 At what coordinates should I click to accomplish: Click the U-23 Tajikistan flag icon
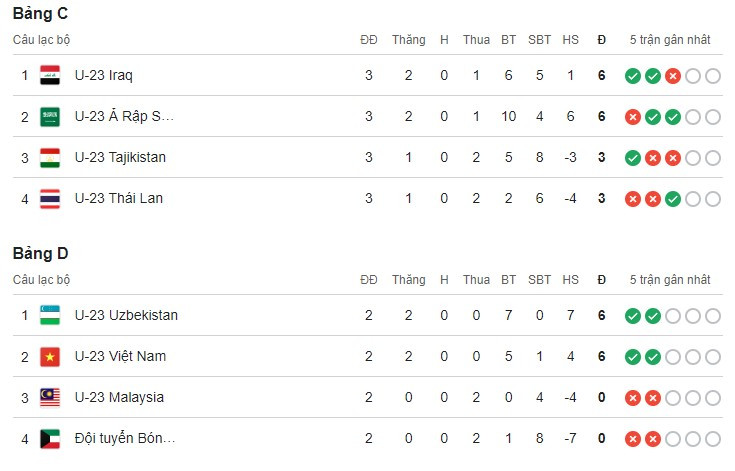pos(50,157)
